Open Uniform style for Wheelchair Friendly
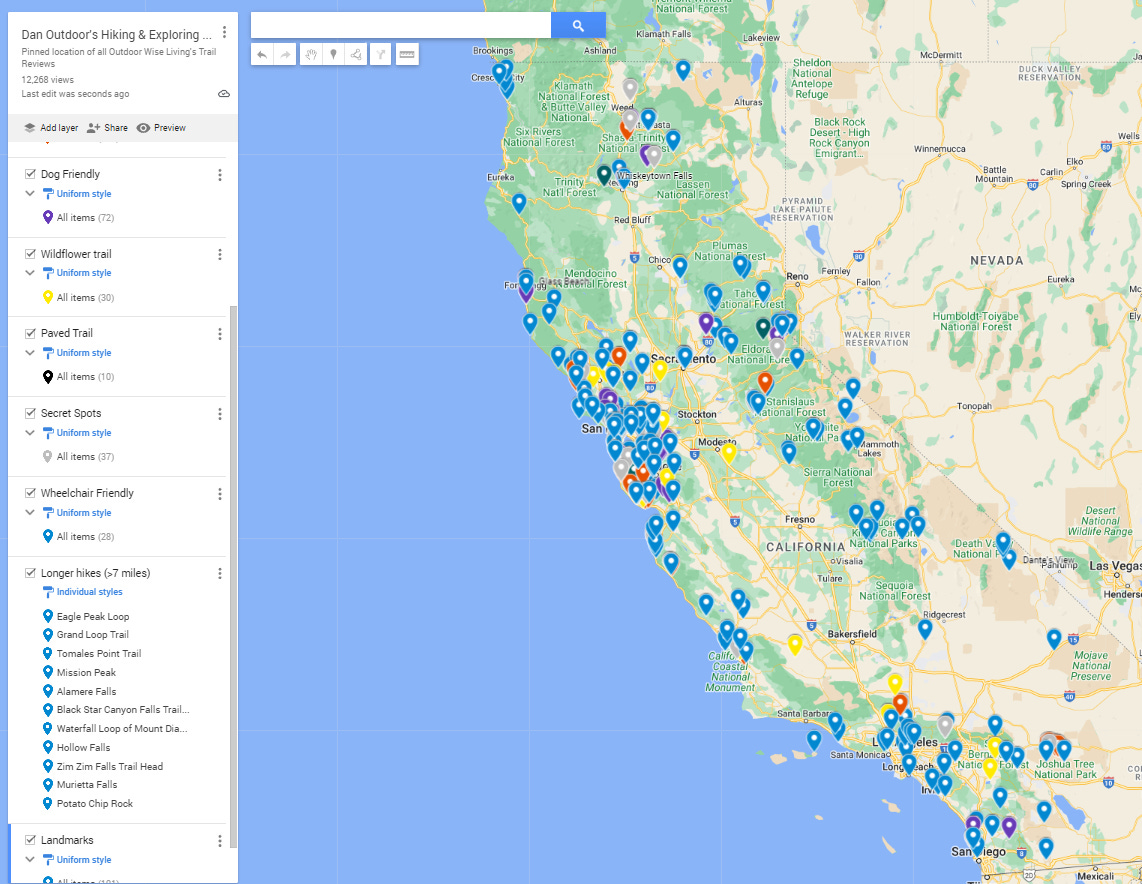 click(77, 513)
